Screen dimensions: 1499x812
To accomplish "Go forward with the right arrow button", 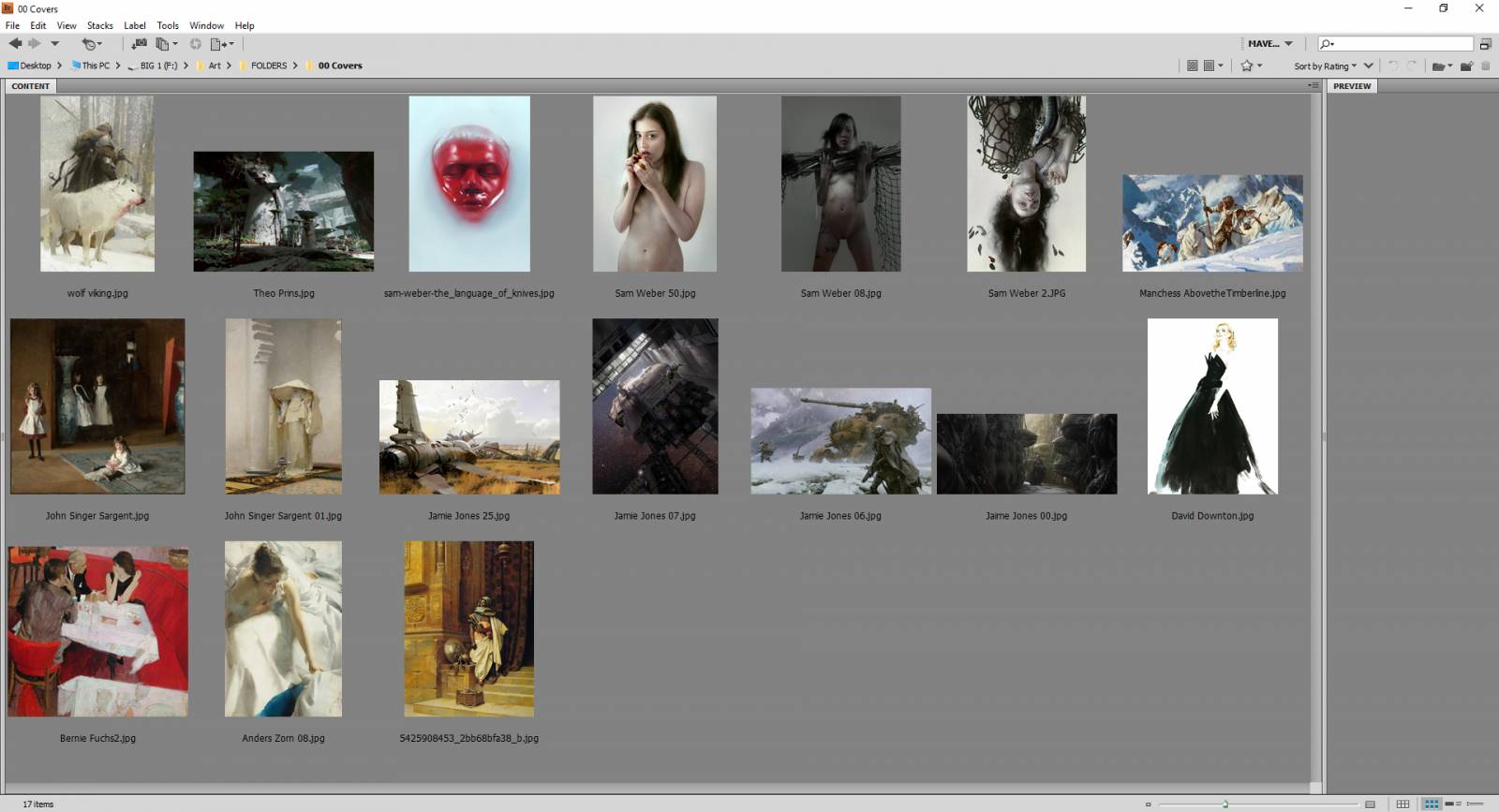I will coord(35,43).
